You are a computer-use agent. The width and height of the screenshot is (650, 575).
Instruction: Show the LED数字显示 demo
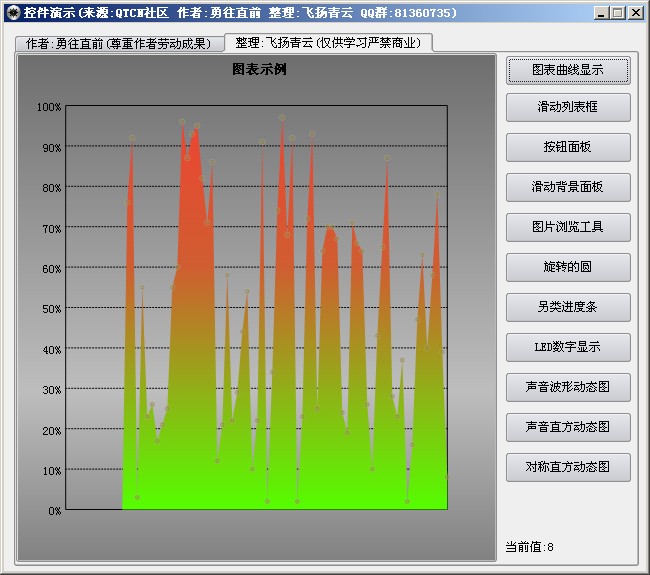(568, 347)
